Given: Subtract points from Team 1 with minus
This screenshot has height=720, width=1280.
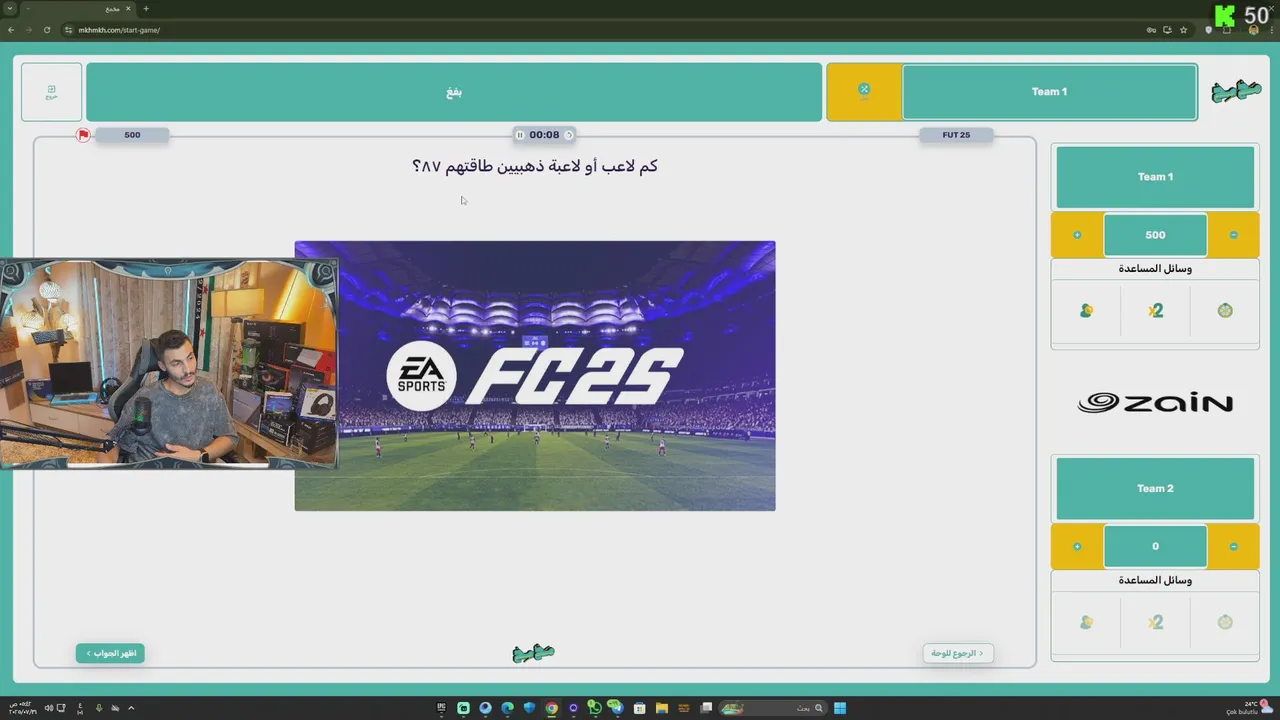Looking at the screenshot, I should (x=1233, y=235).
